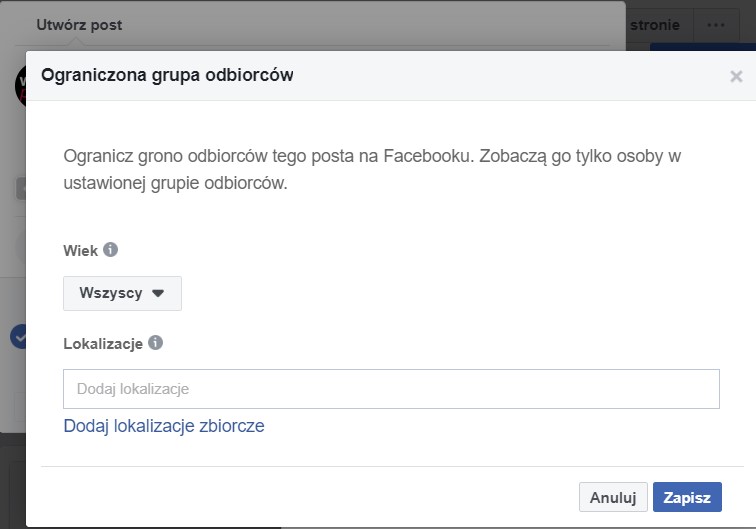Show info tooltip next to Wiek
Image resolution: width=756 pixels, height=529 pixels.
(x=110, y=250)
